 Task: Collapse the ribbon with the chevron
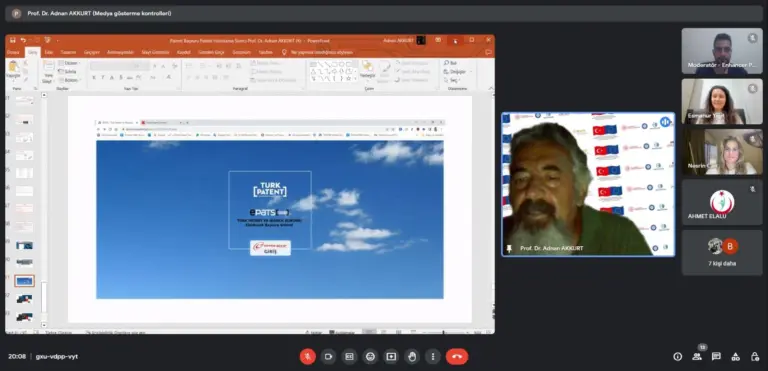point(491,88)
